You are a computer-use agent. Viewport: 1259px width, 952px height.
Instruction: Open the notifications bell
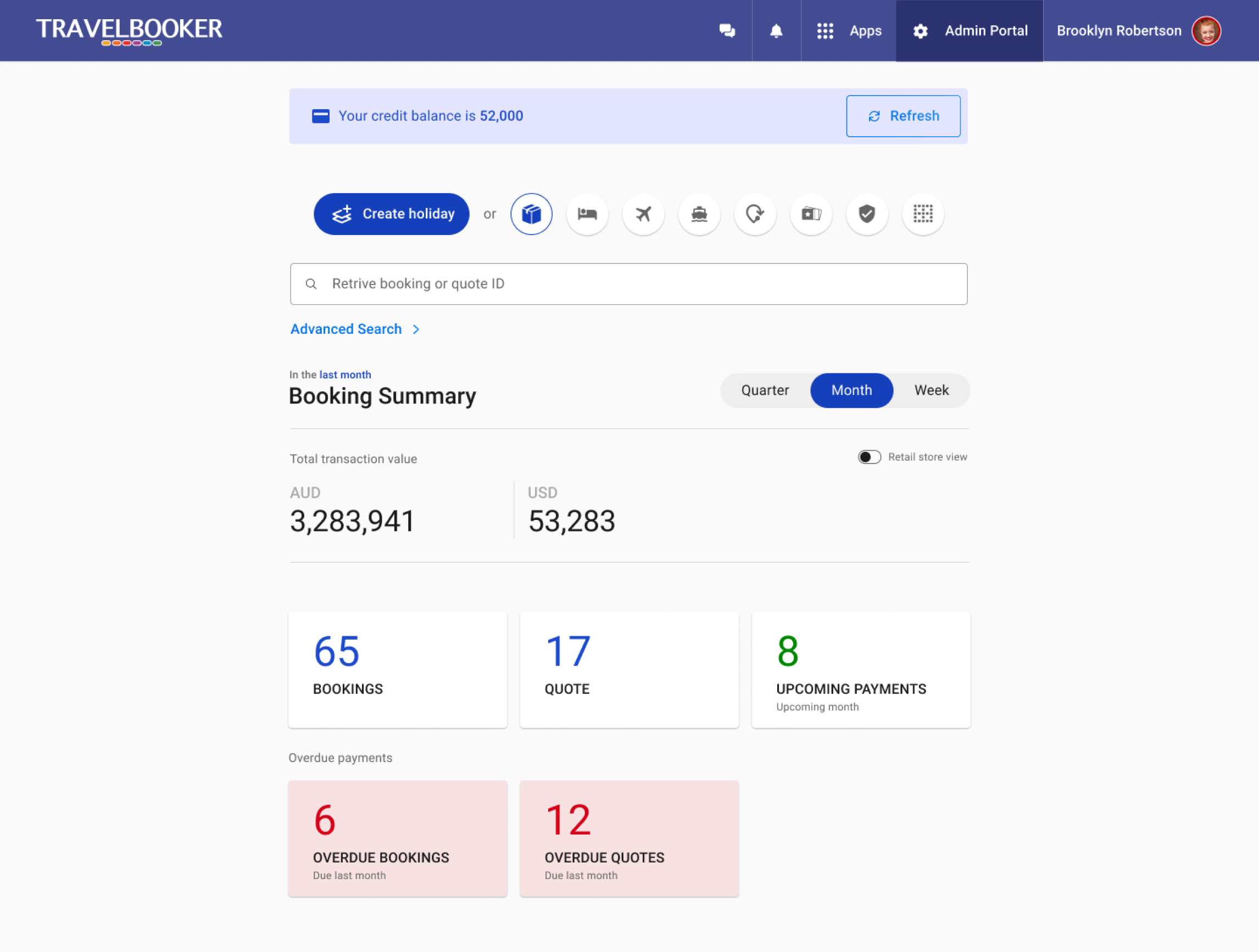(776, 31)
